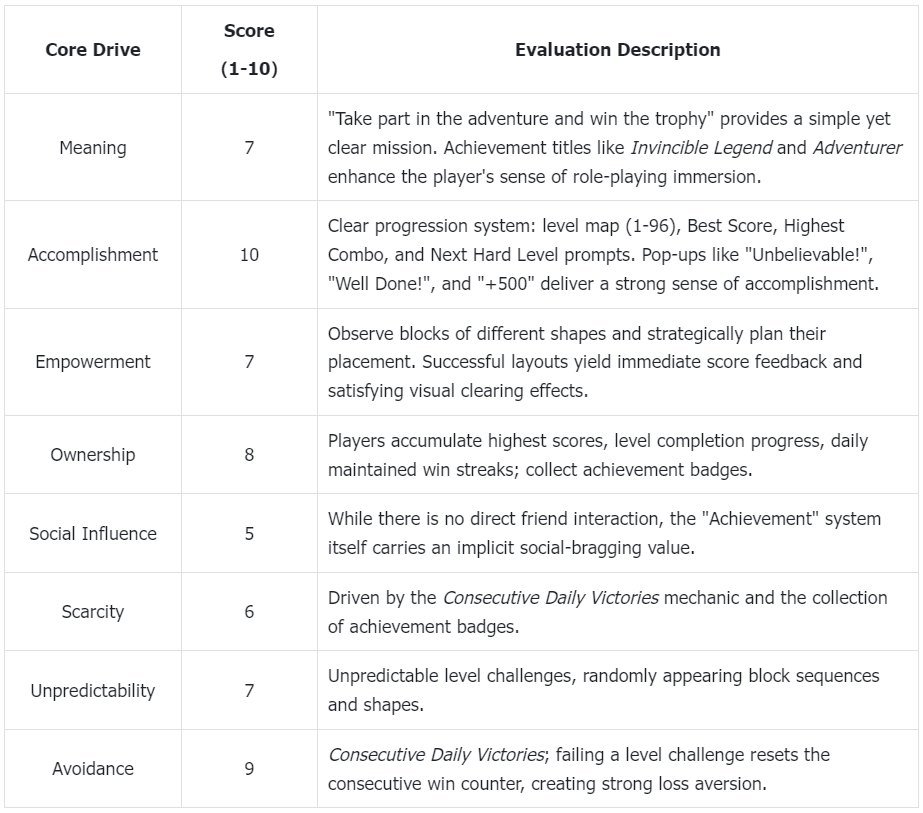Screen dimensions: 923x813
Task: Click the Ownership score of 8
Action: [x=249, y=455]
